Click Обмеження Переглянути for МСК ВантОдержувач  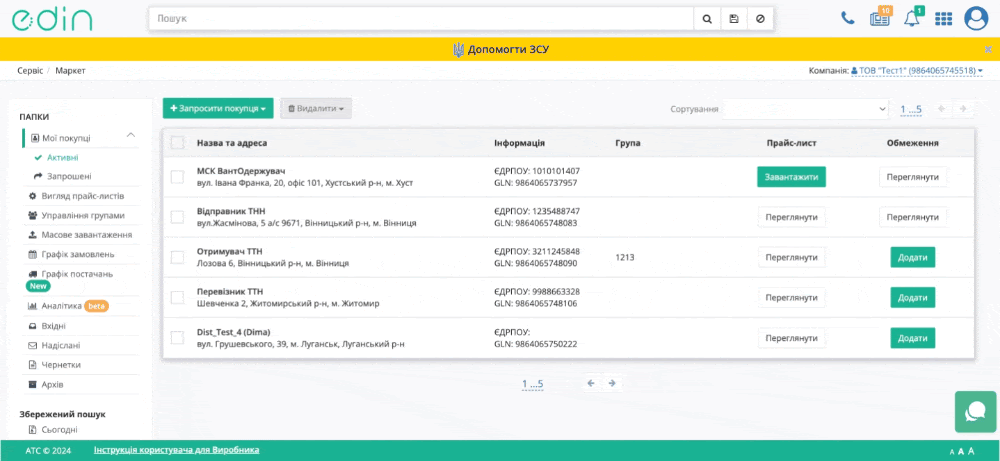pyautogui.click(x=913, y=177)
